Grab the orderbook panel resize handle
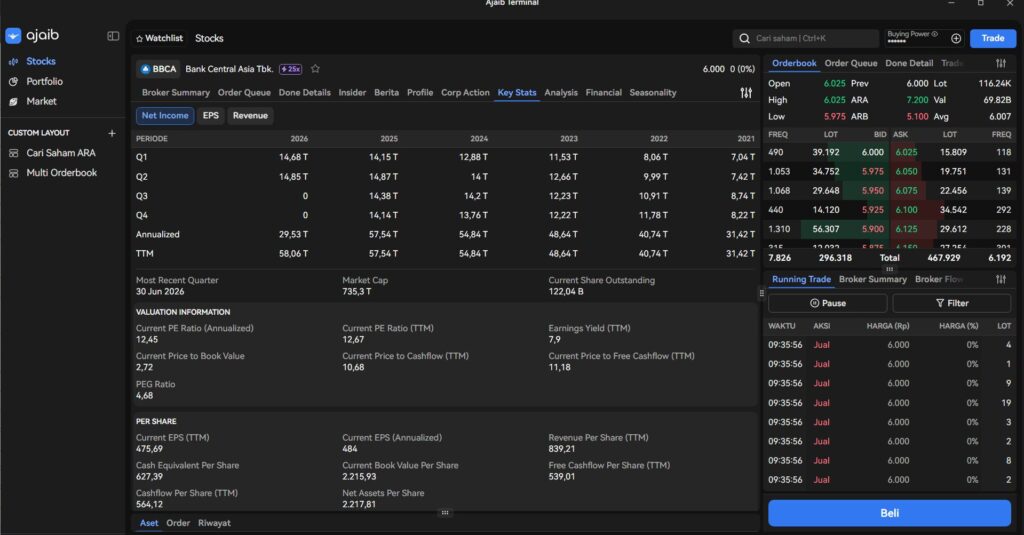Viewport: 1024px width, 535px height. (889, 269)
